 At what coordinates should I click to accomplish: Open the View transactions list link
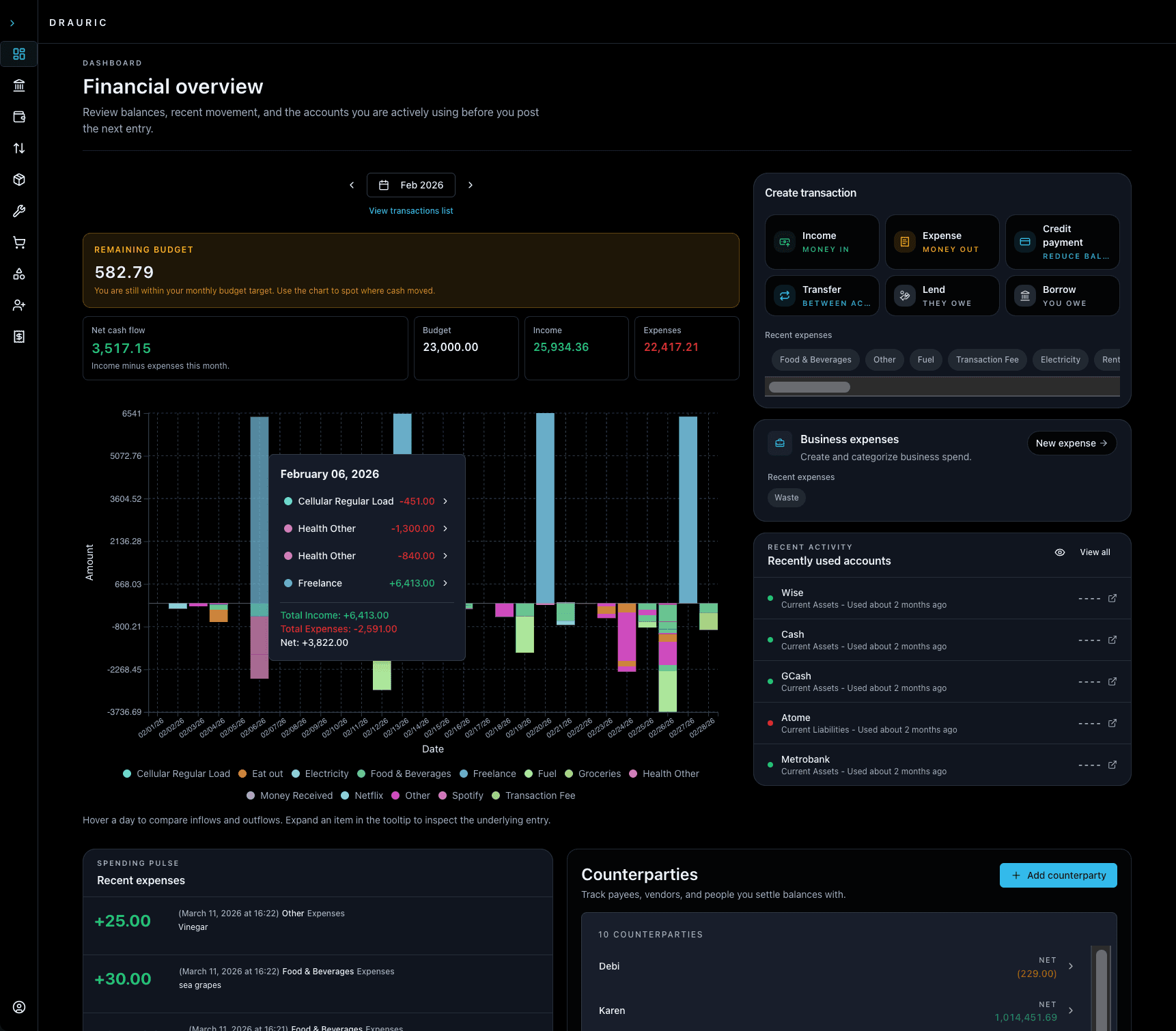click(410, 210)
